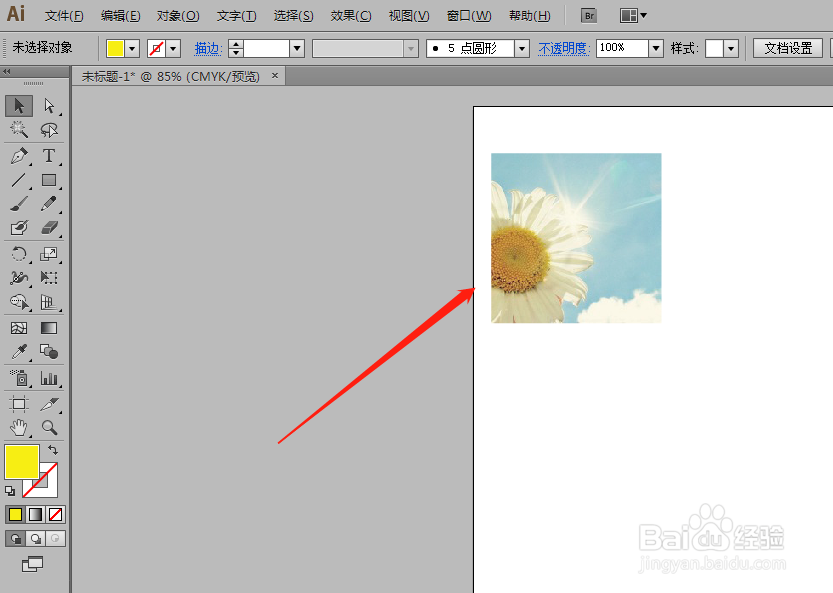
Task: Select the Zoom tool
Action: [49, 428]
